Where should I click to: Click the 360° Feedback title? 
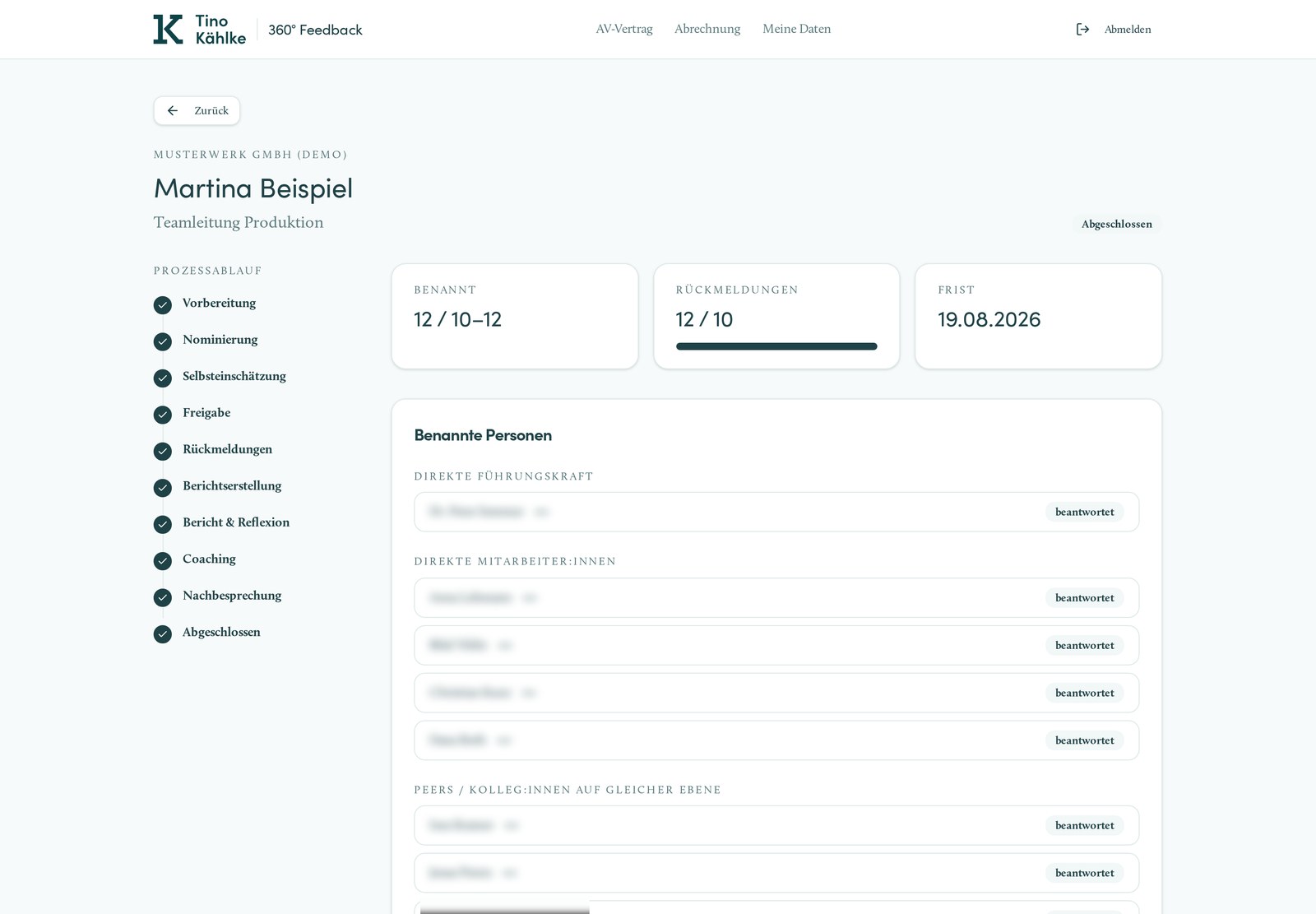pos(315,30)
